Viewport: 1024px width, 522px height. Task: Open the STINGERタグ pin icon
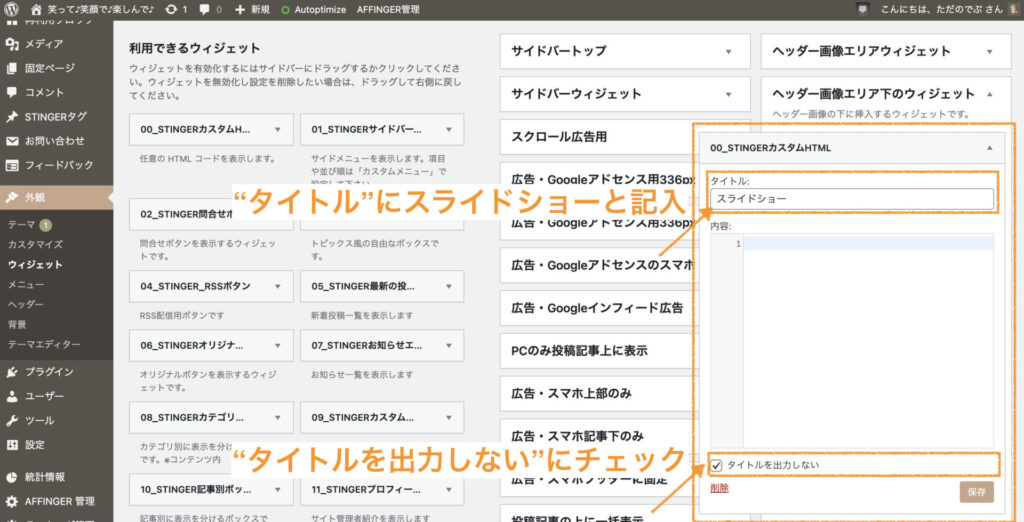pyautogui.click(x=12, y=117)
